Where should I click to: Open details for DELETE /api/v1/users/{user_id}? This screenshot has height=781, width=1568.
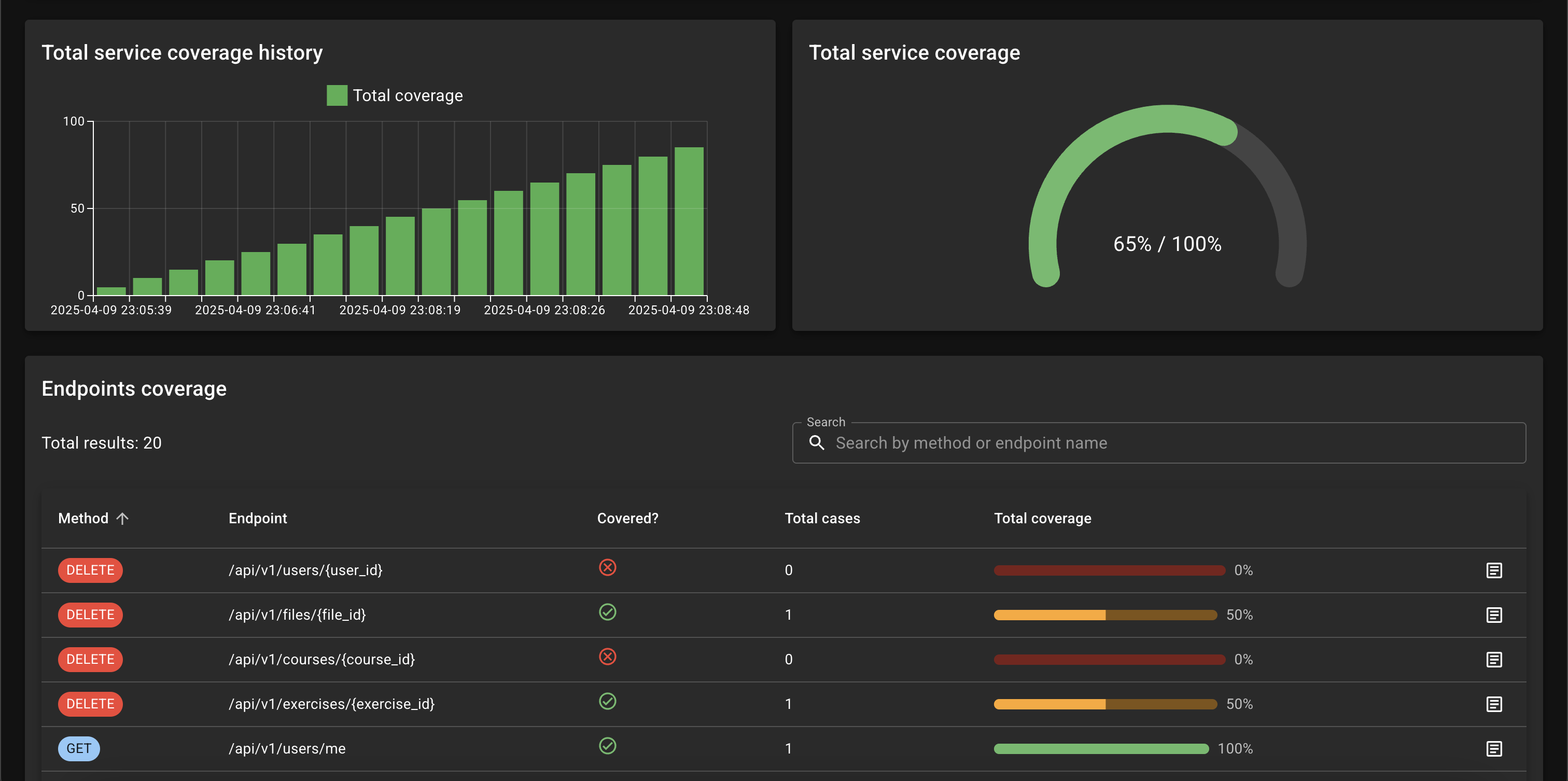(x=1494, y=570)
